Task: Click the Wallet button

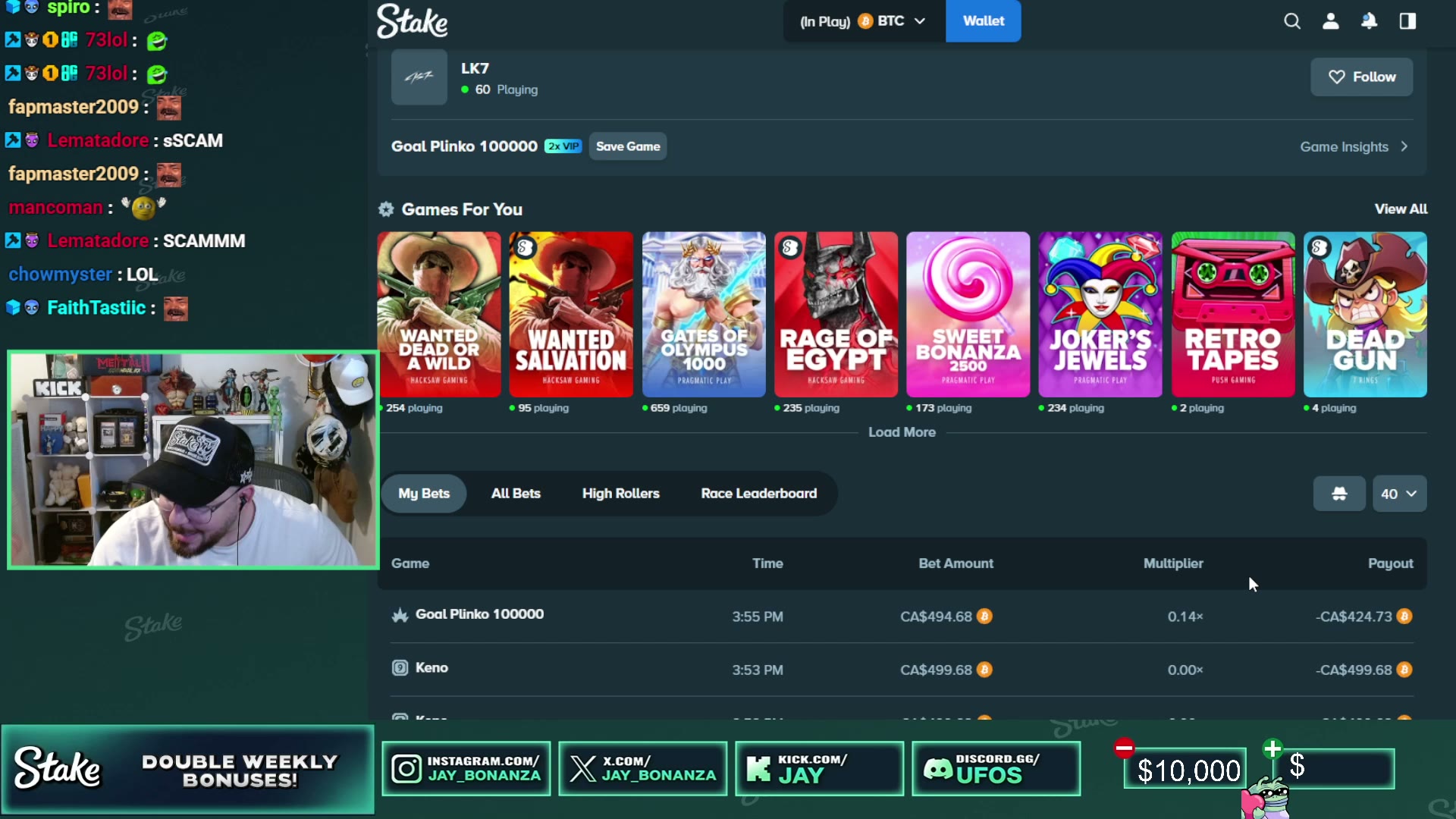Action: click(984, 21)
